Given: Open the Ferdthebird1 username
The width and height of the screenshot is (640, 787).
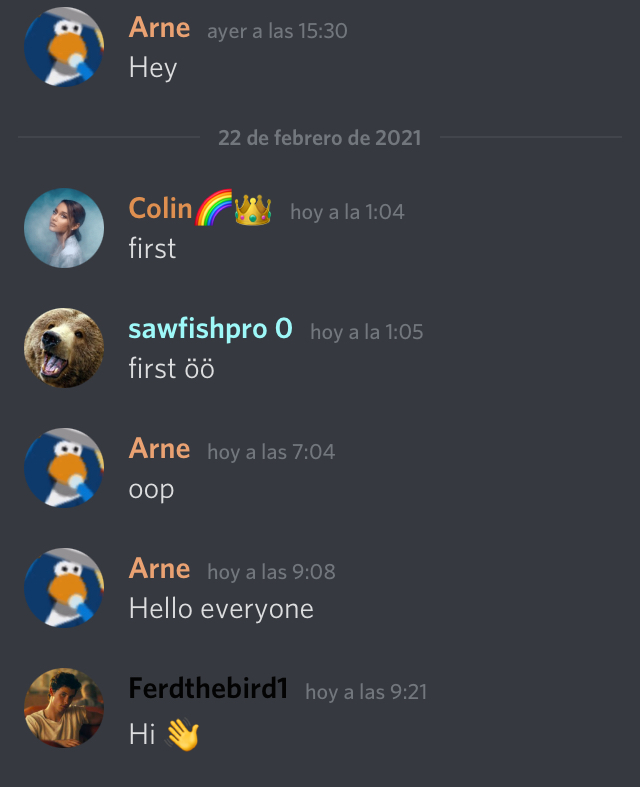Looking at the screenshot, I should pyautogui.click(x=208, y=688).
